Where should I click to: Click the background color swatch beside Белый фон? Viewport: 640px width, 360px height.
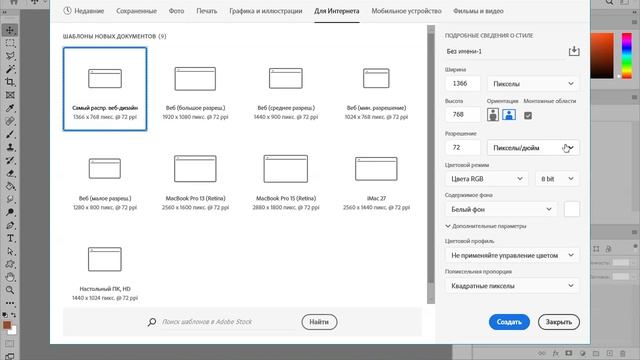[571, 209]
